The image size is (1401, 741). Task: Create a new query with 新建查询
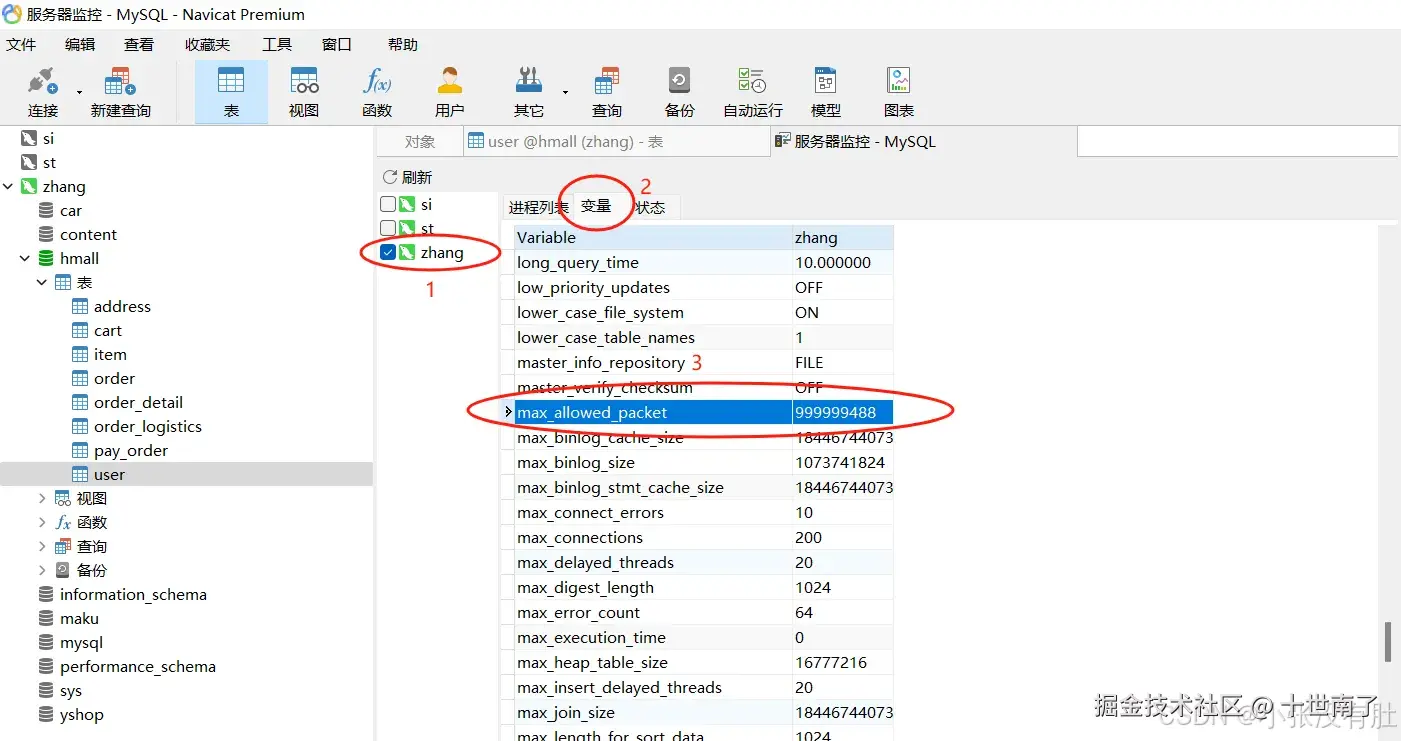[120, 92]
